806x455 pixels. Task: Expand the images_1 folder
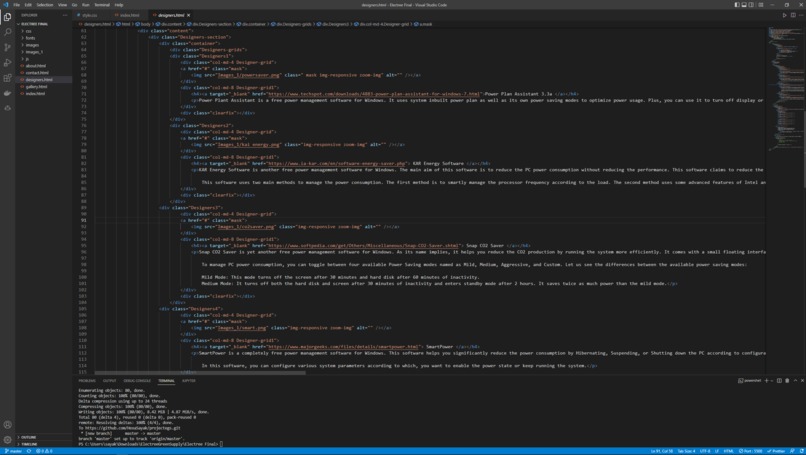tap(34, 52)
